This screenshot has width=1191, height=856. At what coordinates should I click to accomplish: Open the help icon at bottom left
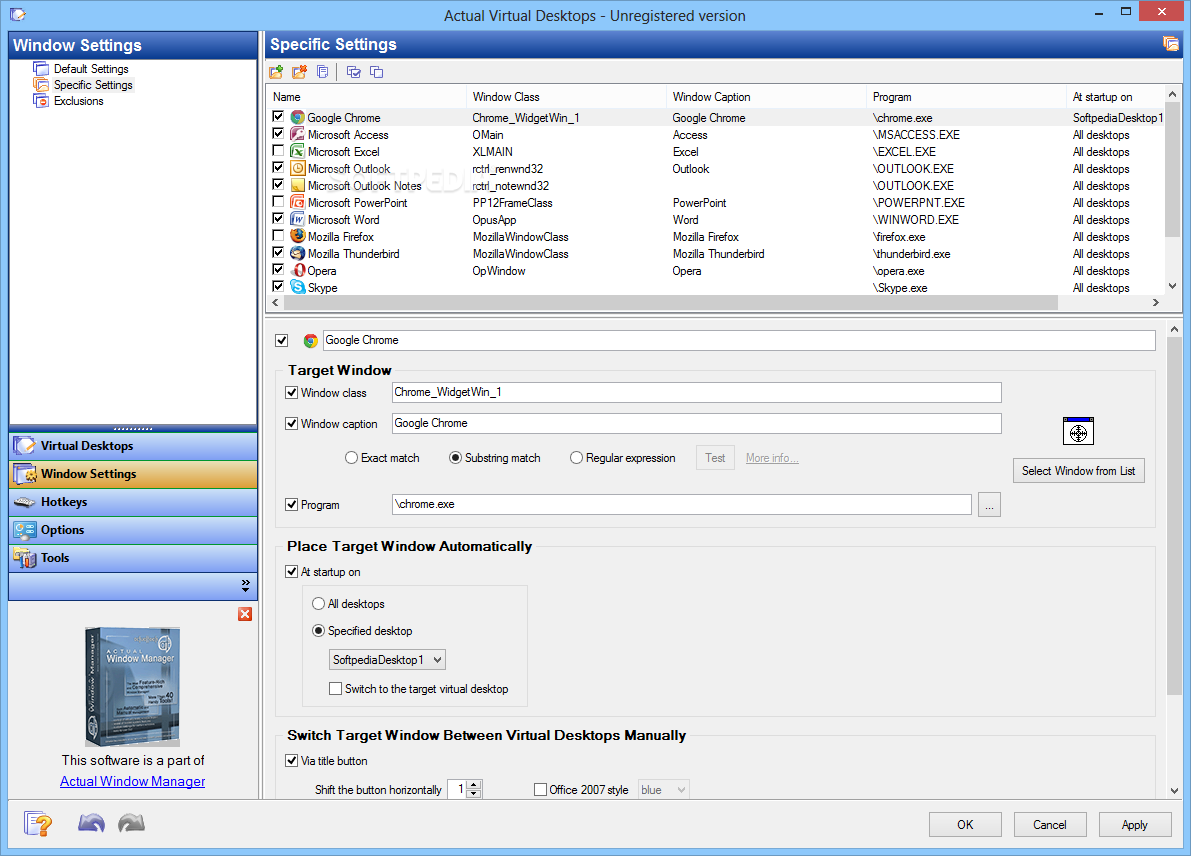click(38, 823)
